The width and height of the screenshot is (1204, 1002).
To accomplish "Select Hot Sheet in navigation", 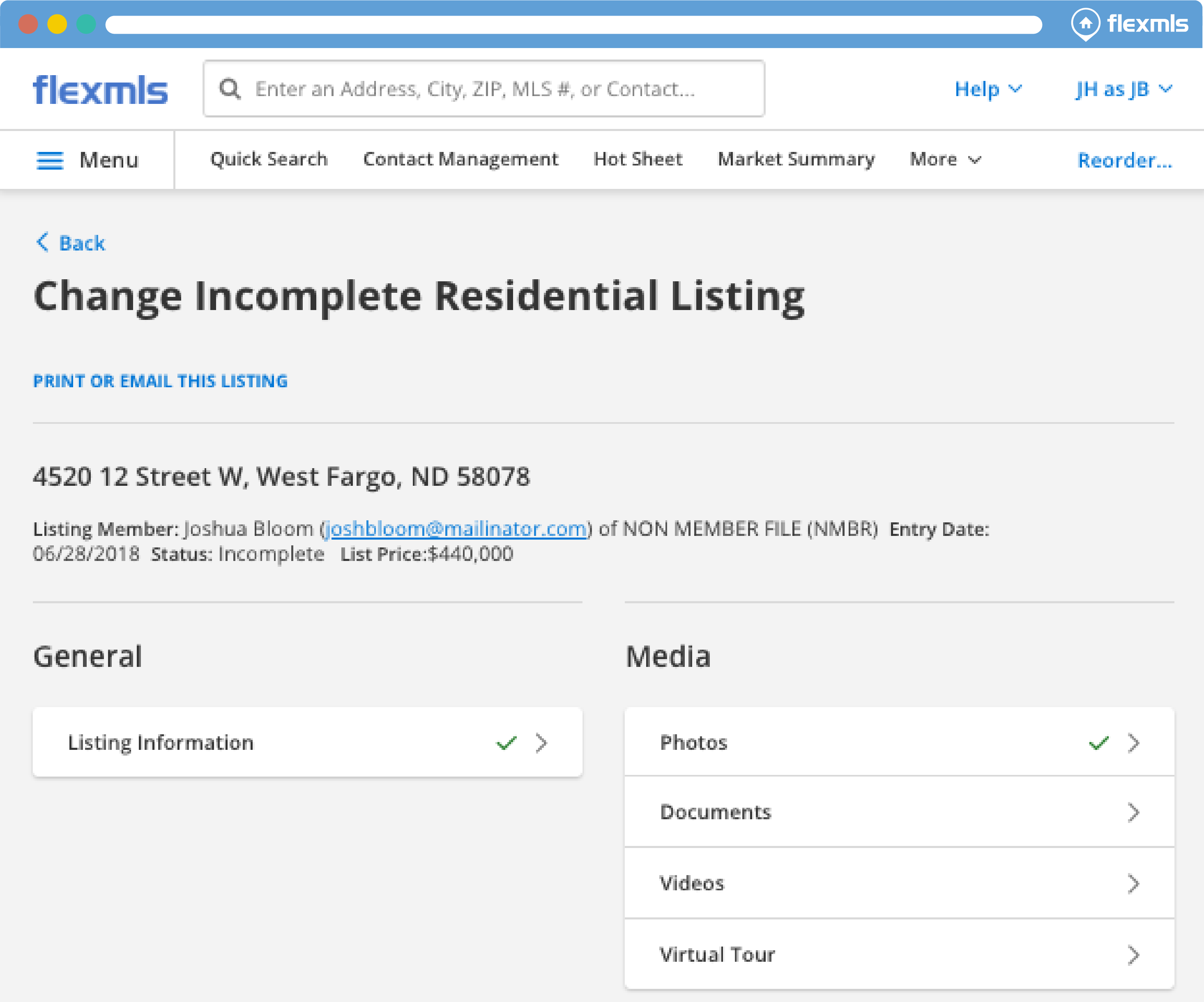I will (638, 159).
